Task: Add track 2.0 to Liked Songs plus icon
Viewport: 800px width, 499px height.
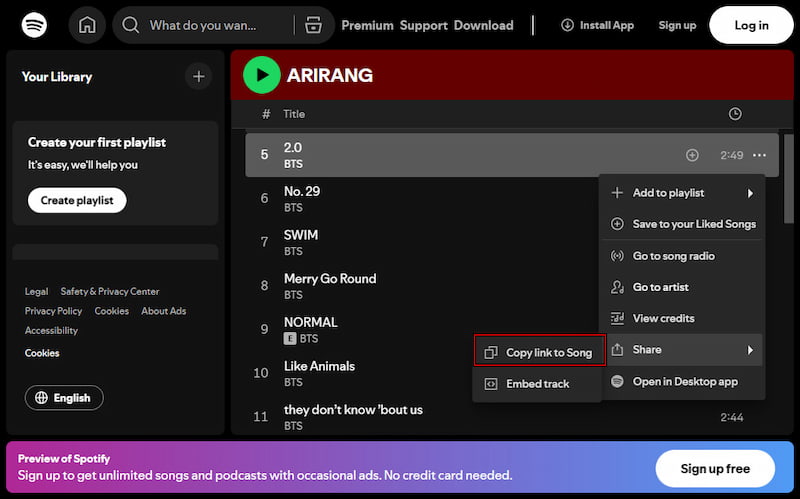Action: coord(692,155)
